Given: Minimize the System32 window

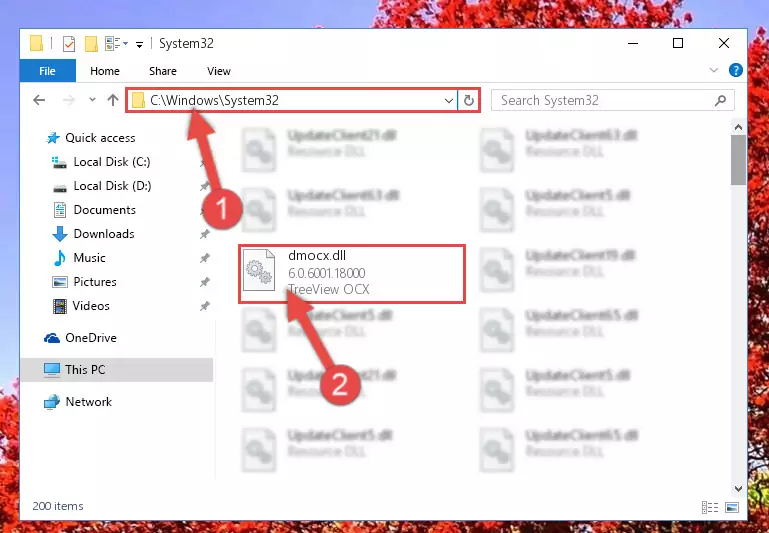Looking at the screenshot, I should [633, 43].
